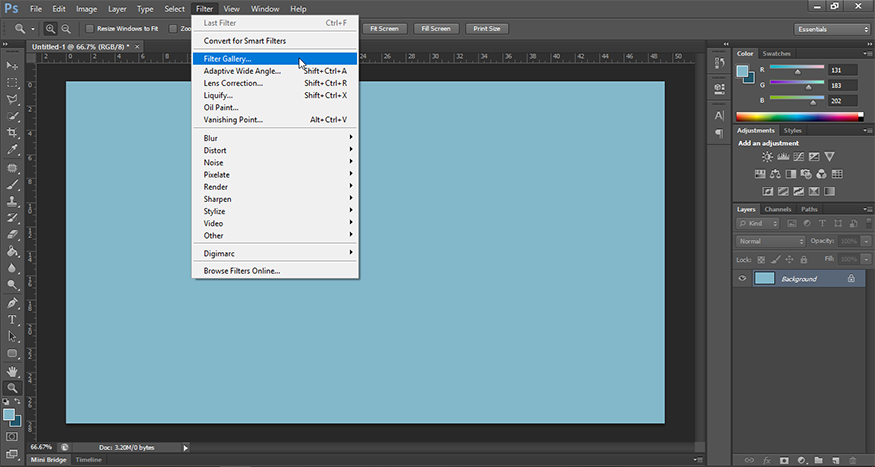This screenshot has height=467, width=875.
Task: Select the Polygonal Lasso tool
Action: pos(12,99)
